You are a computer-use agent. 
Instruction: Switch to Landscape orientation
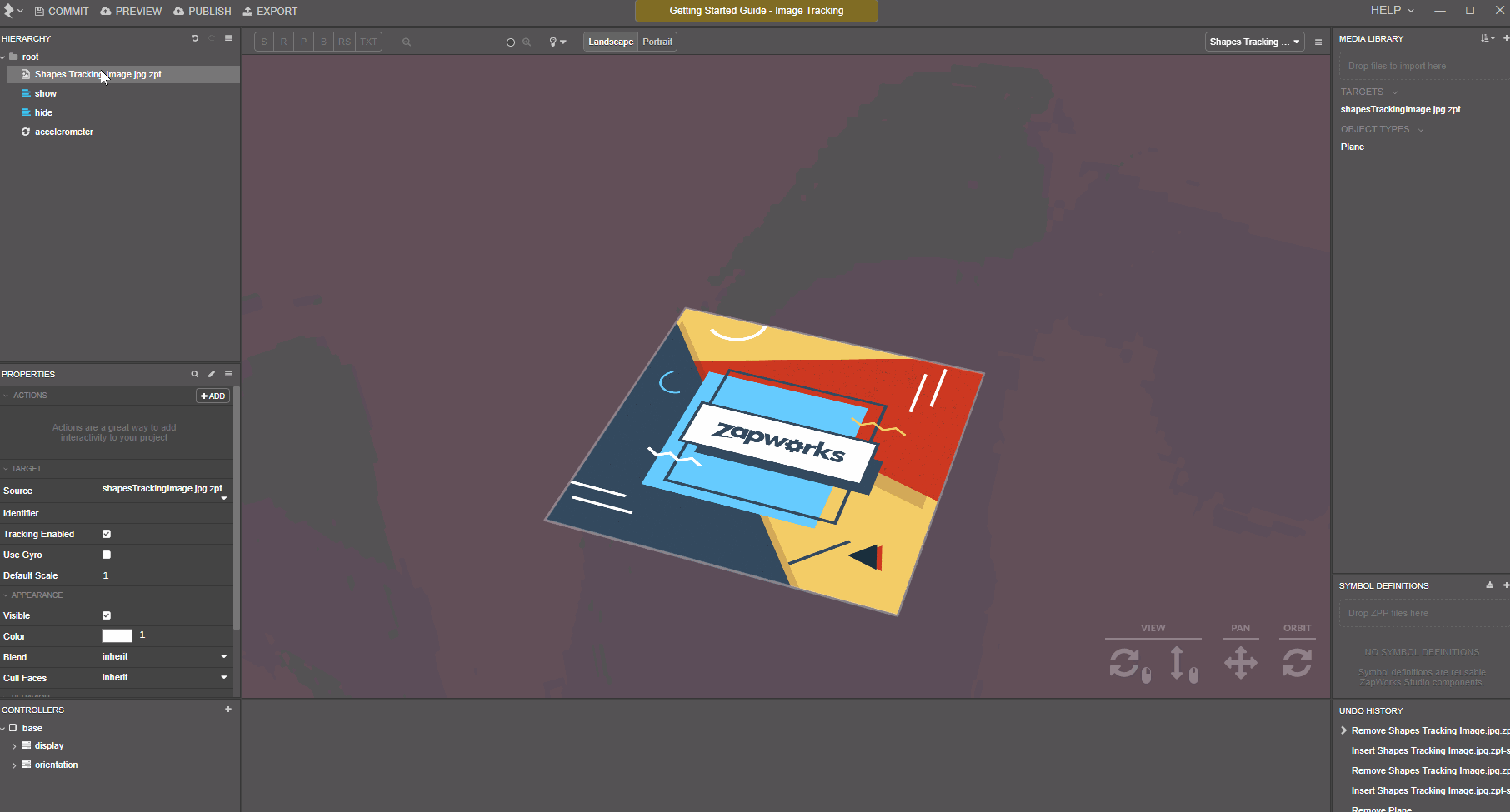pos(611,42)
